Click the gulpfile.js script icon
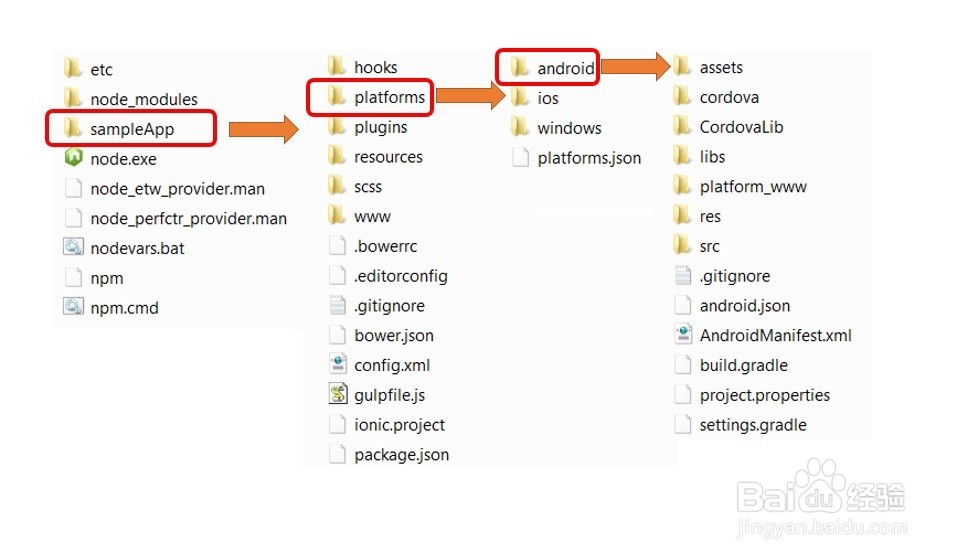Screen dimensions: 960x560 337,394
